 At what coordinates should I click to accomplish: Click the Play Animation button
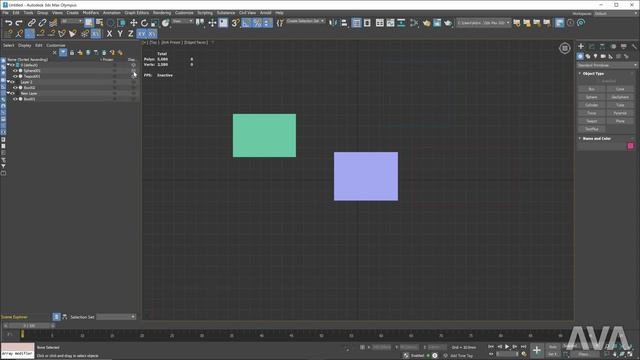tap(507, 347)
